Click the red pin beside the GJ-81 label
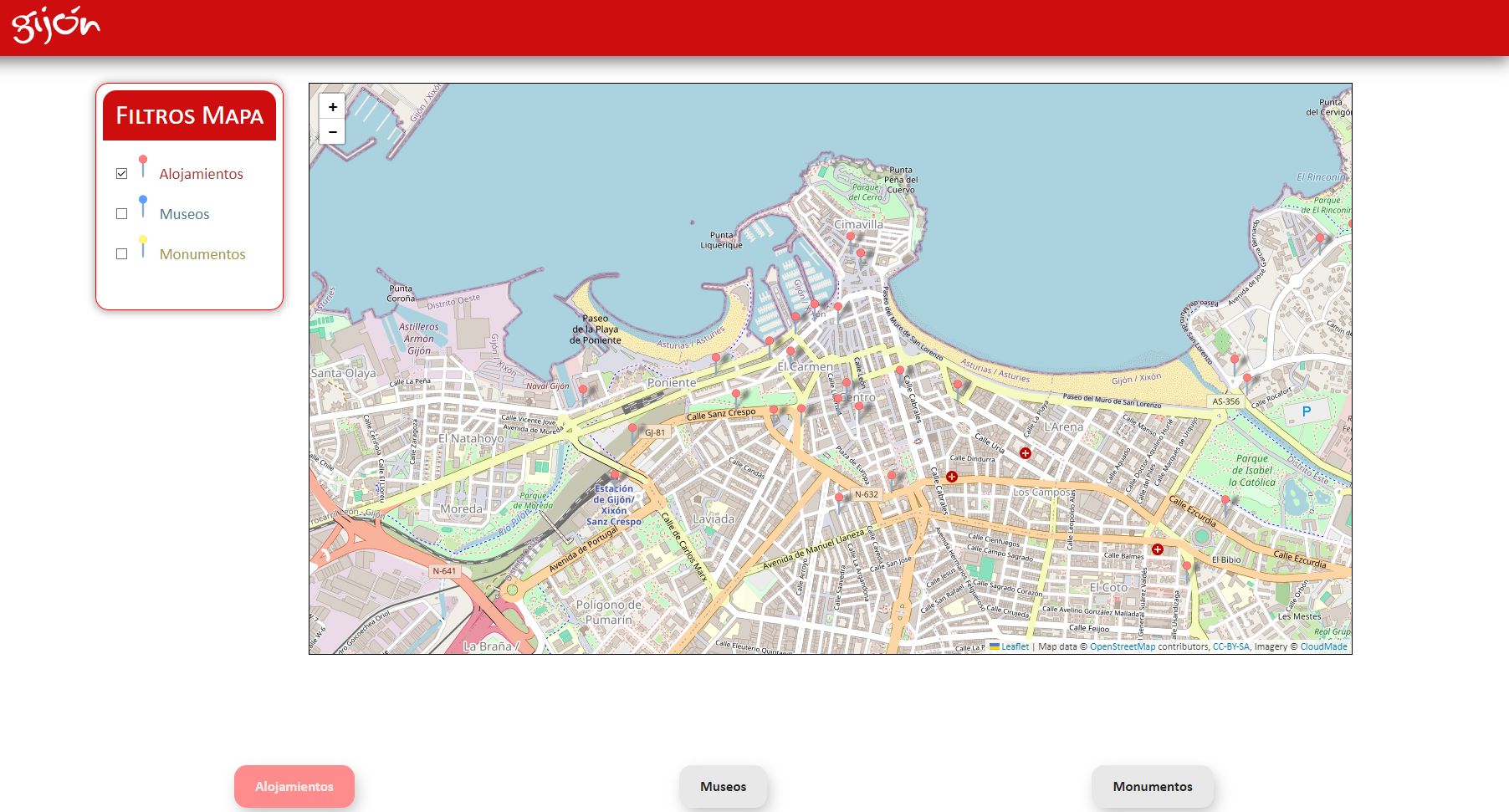1509x812 pixels. (x=632, y=429)
